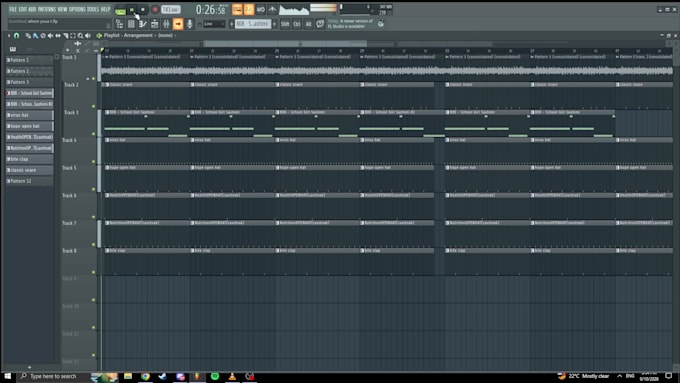Select the playlist draw pencil tool

(28, 36)
